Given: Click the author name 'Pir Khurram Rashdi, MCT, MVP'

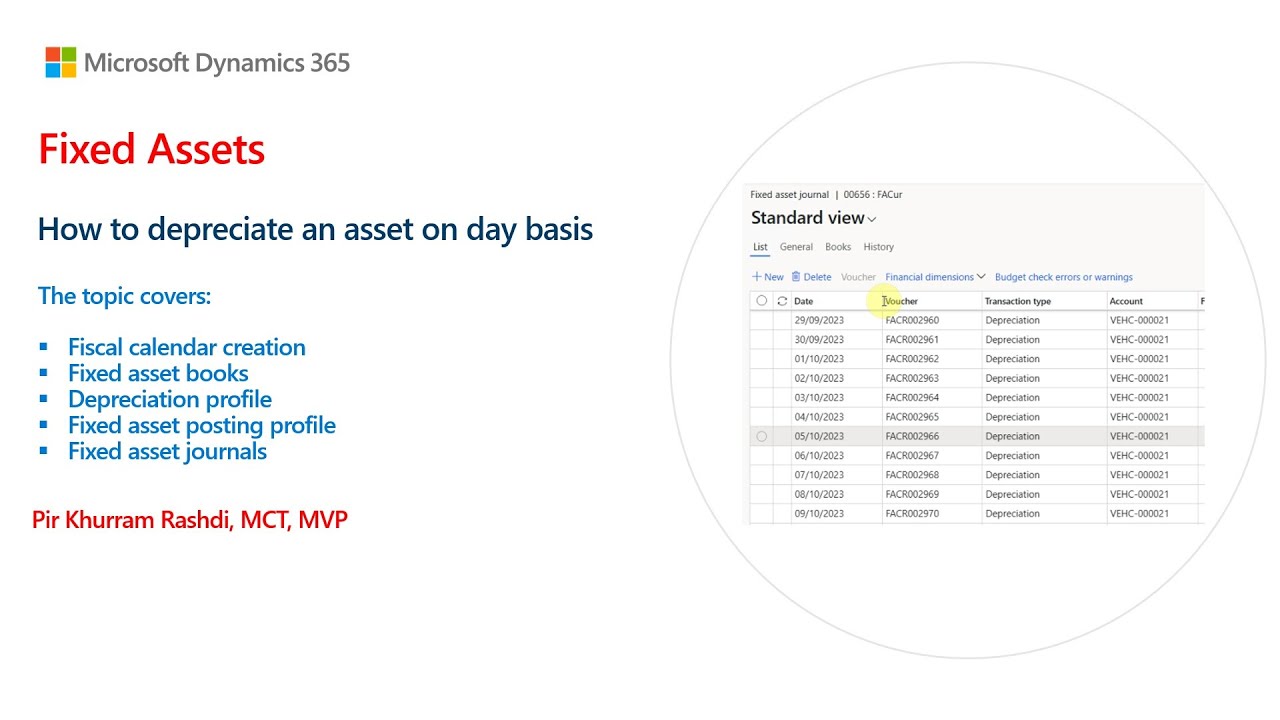Looking at the screenshot, I should (190, 520).
